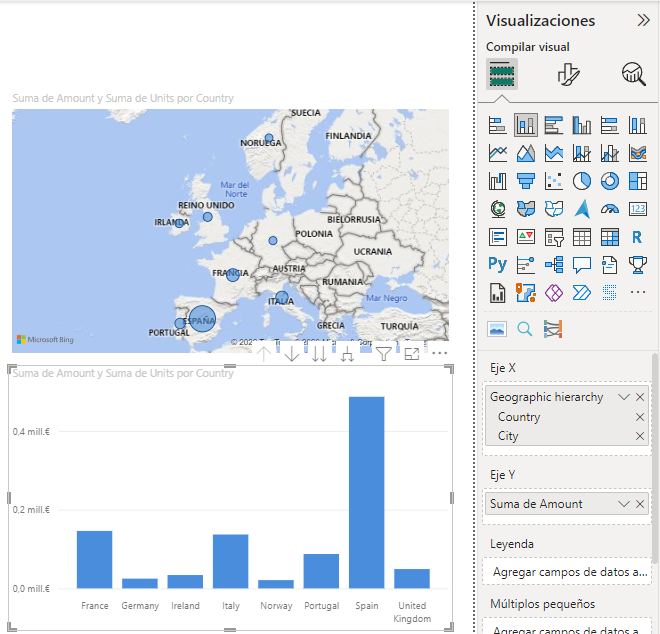This screenshot has width=660, height=634.
Task: Add a scatter chart visual
Action: point(554,181)
